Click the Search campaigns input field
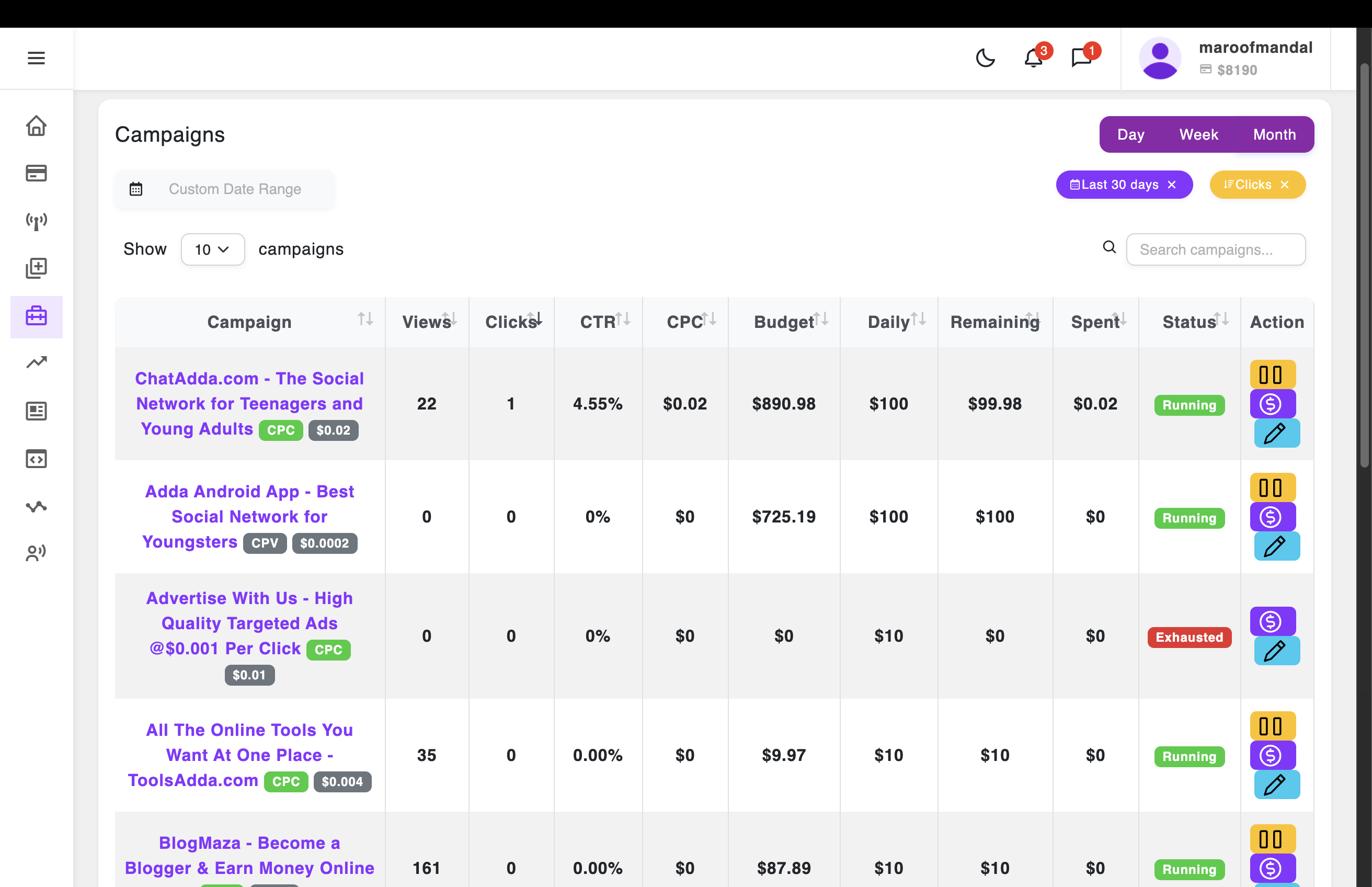The height and width of the screenshot is (887, 1372). pyautogui.click(x=1215, y=249)
